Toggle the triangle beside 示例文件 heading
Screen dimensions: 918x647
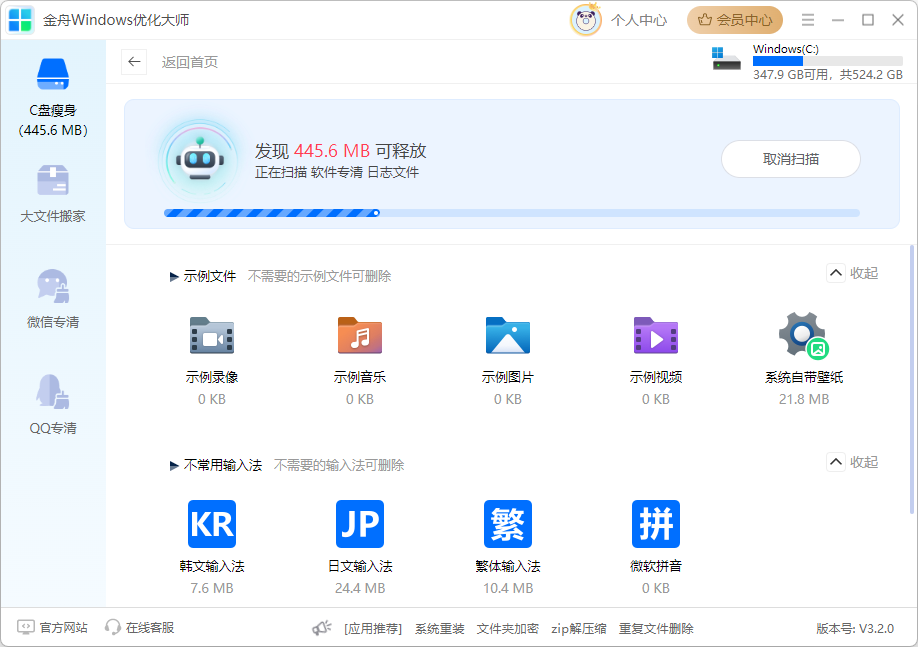pyautogui.click(x=175, y=277)
